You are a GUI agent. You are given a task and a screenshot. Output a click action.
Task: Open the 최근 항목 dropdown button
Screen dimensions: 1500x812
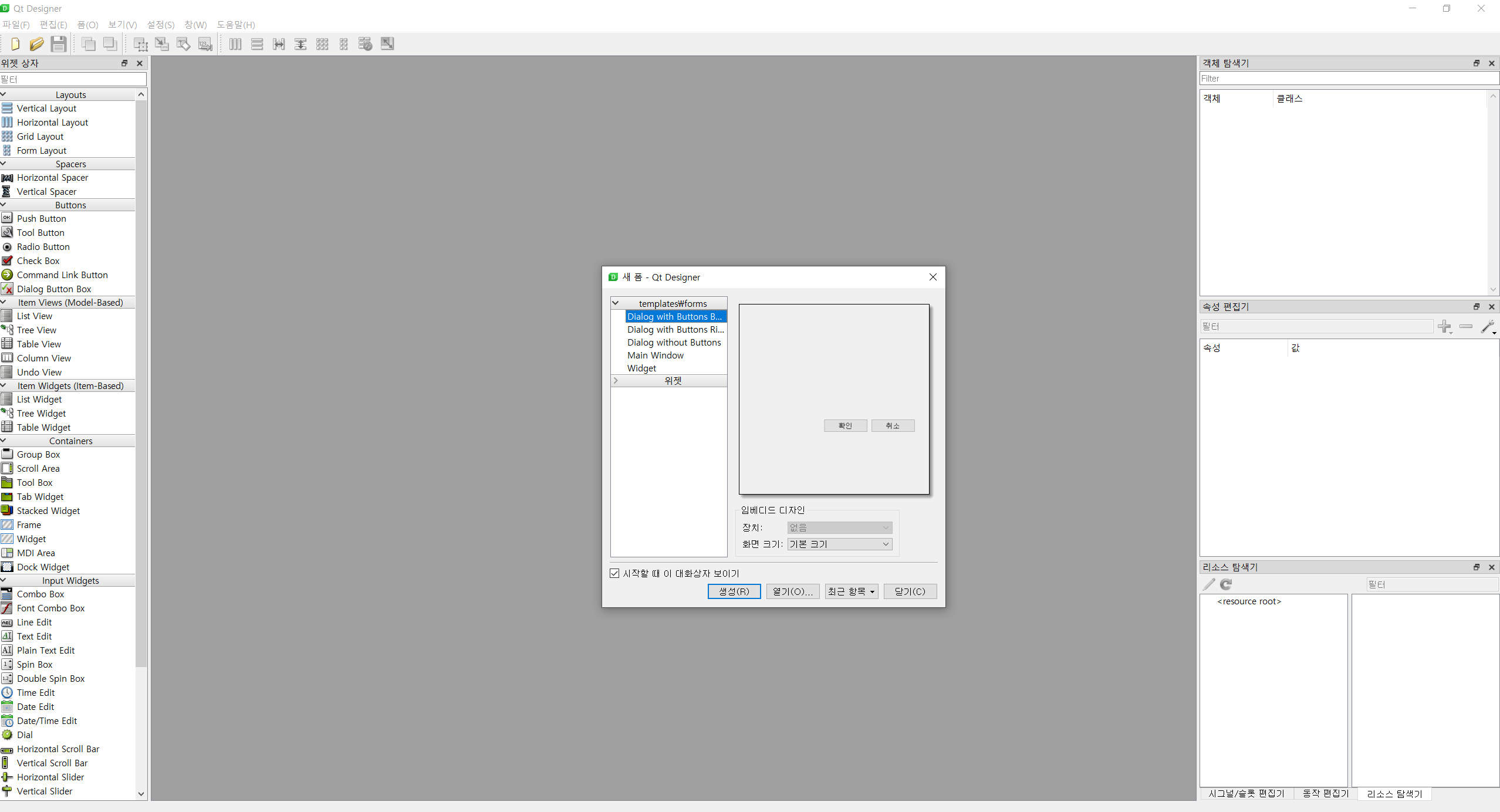tap(851, 591)
